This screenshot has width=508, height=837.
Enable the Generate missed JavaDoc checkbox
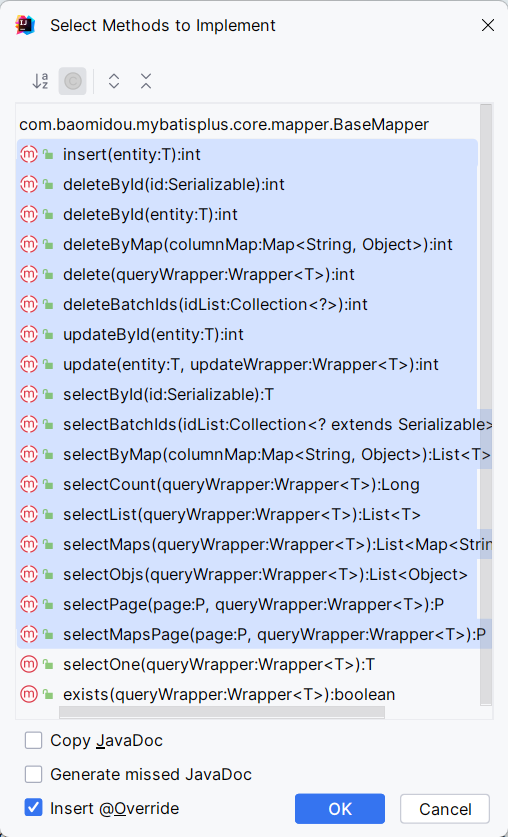(x=33, y=774)
